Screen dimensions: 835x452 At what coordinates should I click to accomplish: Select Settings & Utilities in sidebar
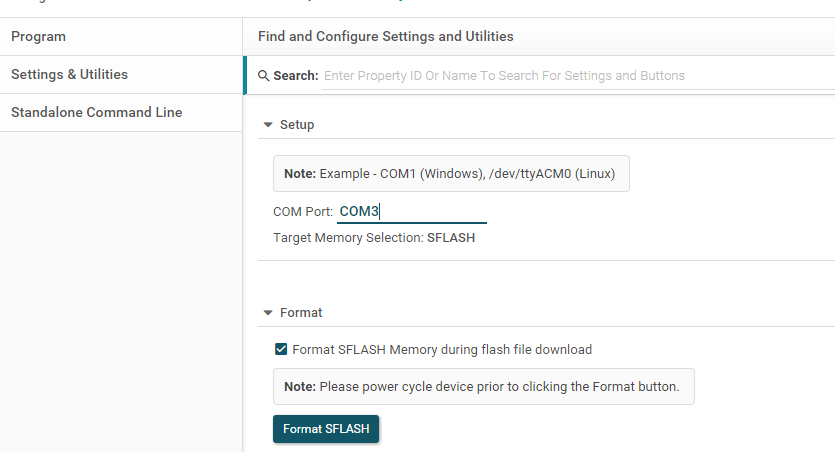[x=69, y=75]
